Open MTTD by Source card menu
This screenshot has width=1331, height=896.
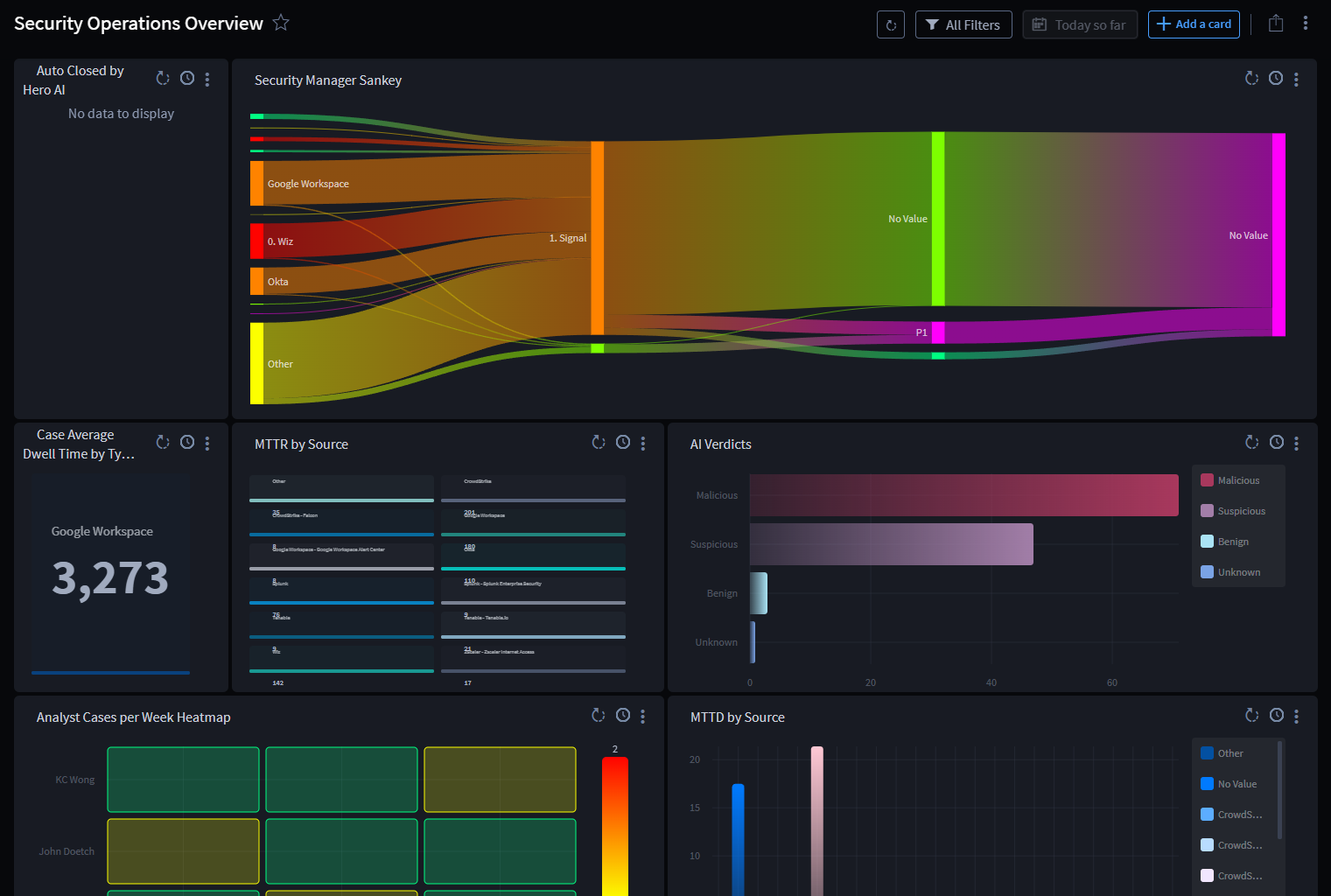click(x=1297, y=717)
